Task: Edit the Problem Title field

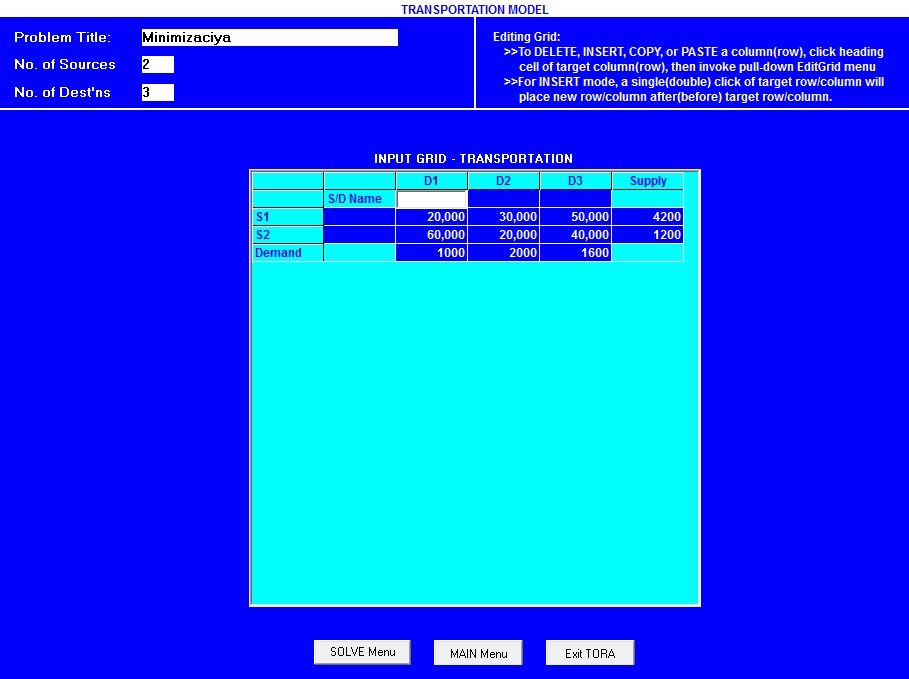Action: 270,38
